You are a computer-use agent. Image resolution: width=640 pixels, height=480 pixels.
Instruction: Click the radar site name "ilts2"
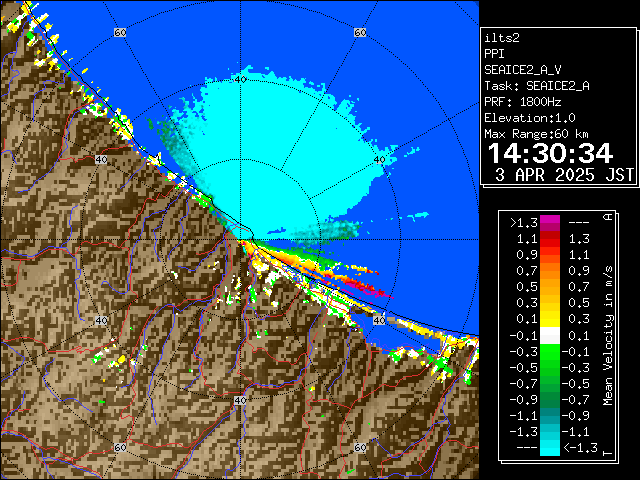[x=502, y=38]
